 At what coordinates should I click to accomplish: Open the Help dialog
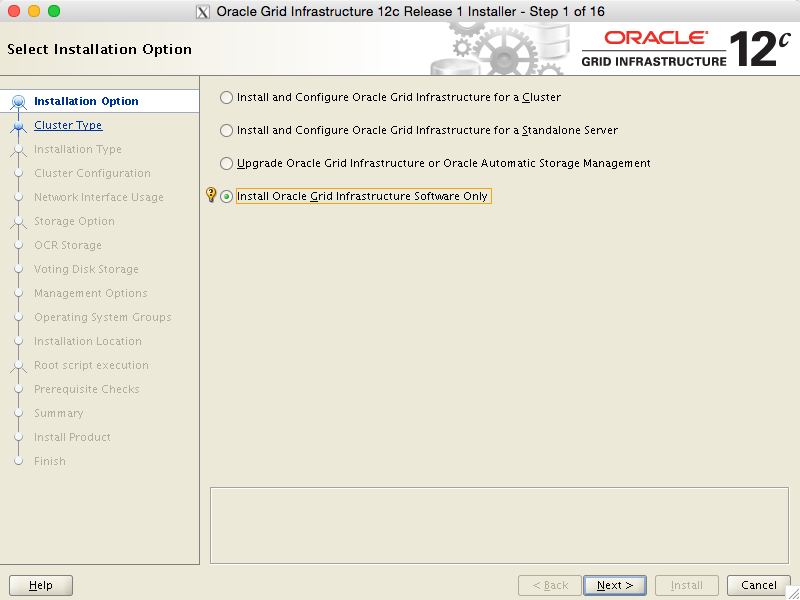(40, 585)
